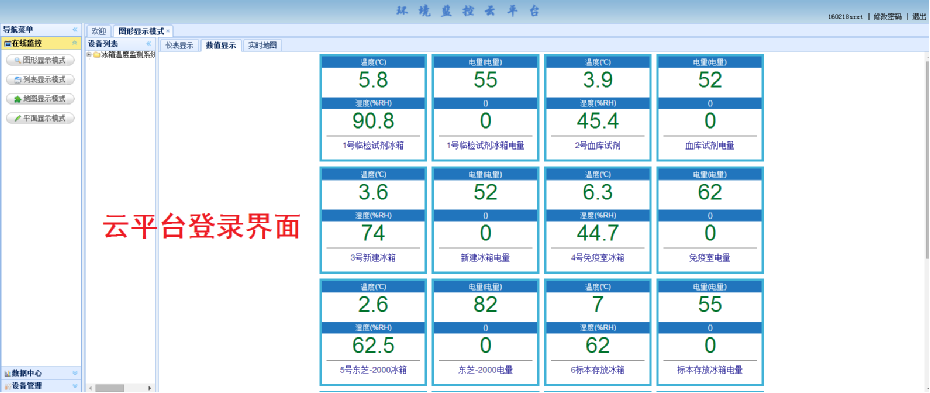The height and width of the screenshot is (393, 930).
Task: Click temperature value 7 of 6标本存放冰箱
Action: 597,305
